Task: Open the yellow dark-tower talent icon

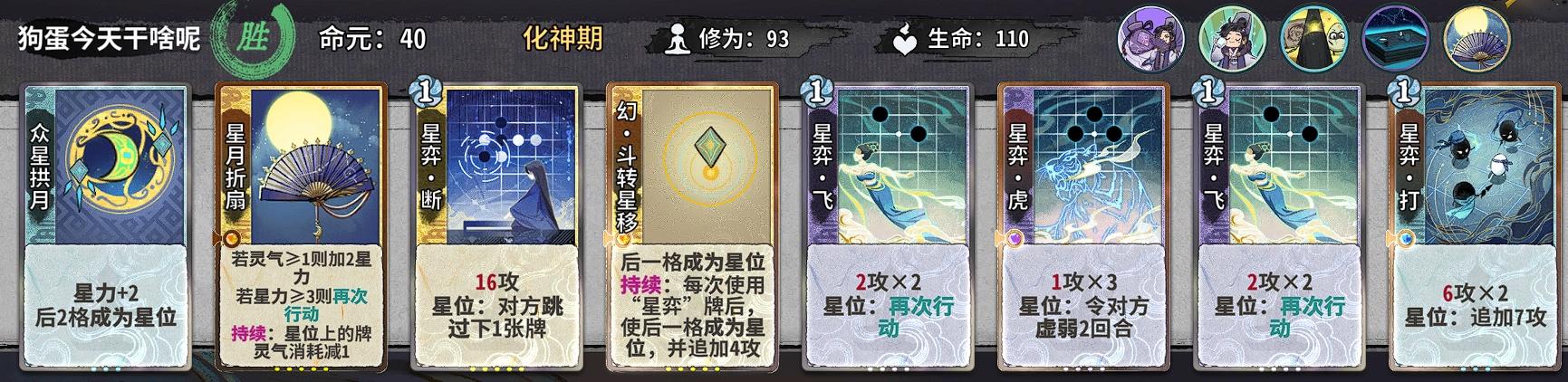Action: (1313, 38)
